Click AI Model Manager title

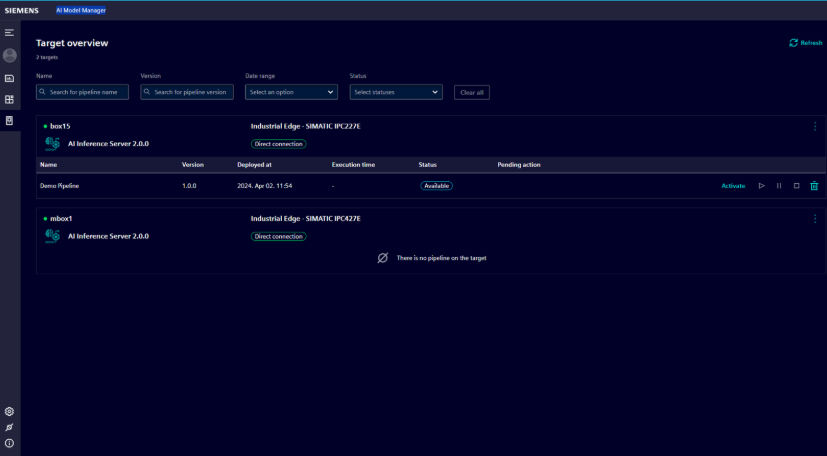81,11
